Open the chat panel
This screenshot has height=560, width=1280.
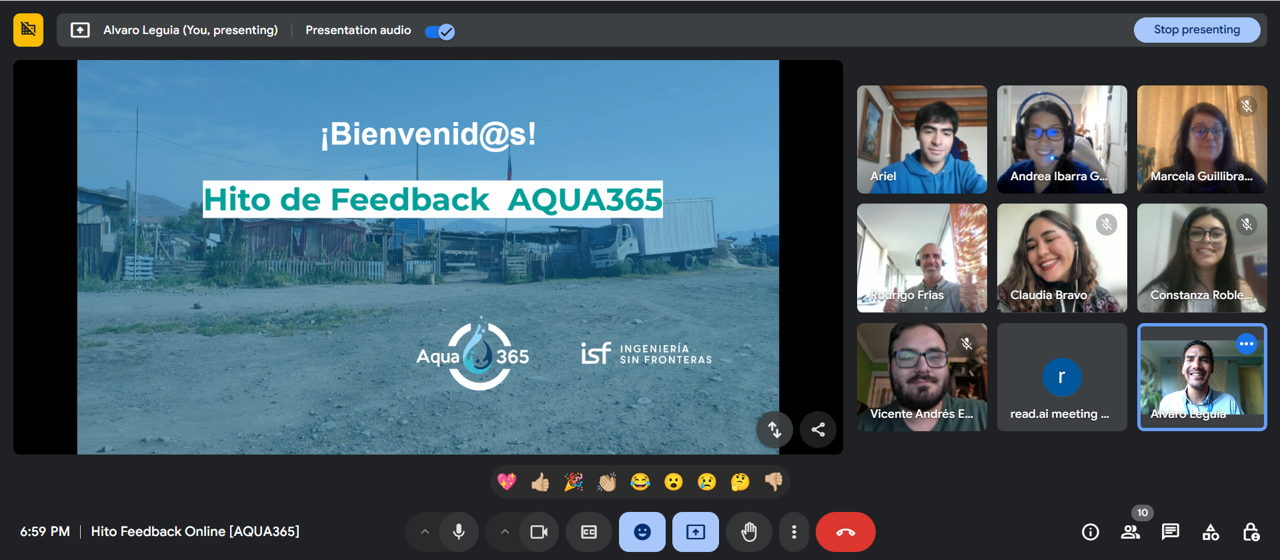[1170, 532]
